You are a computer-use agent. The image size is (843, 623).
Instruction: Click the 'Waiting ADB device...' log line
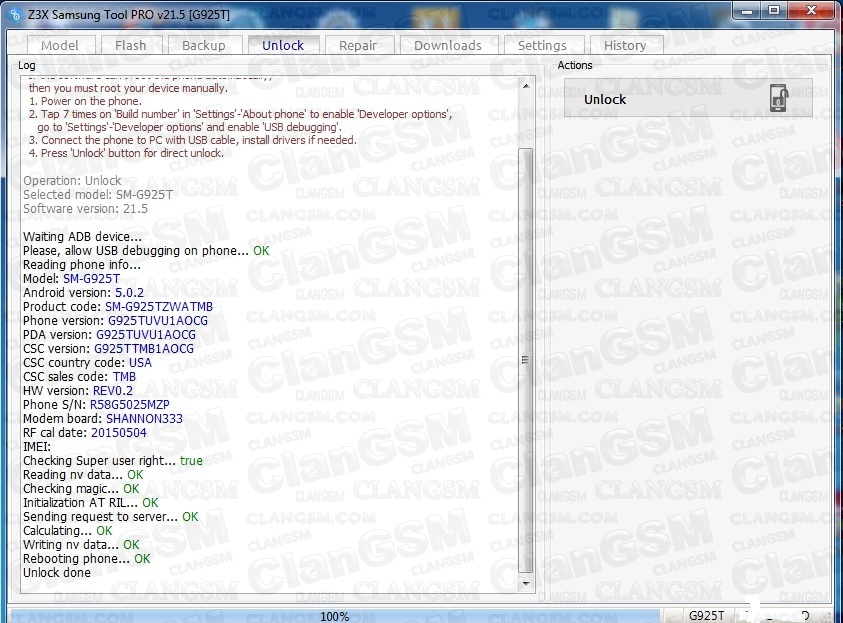tap(82, 237)
